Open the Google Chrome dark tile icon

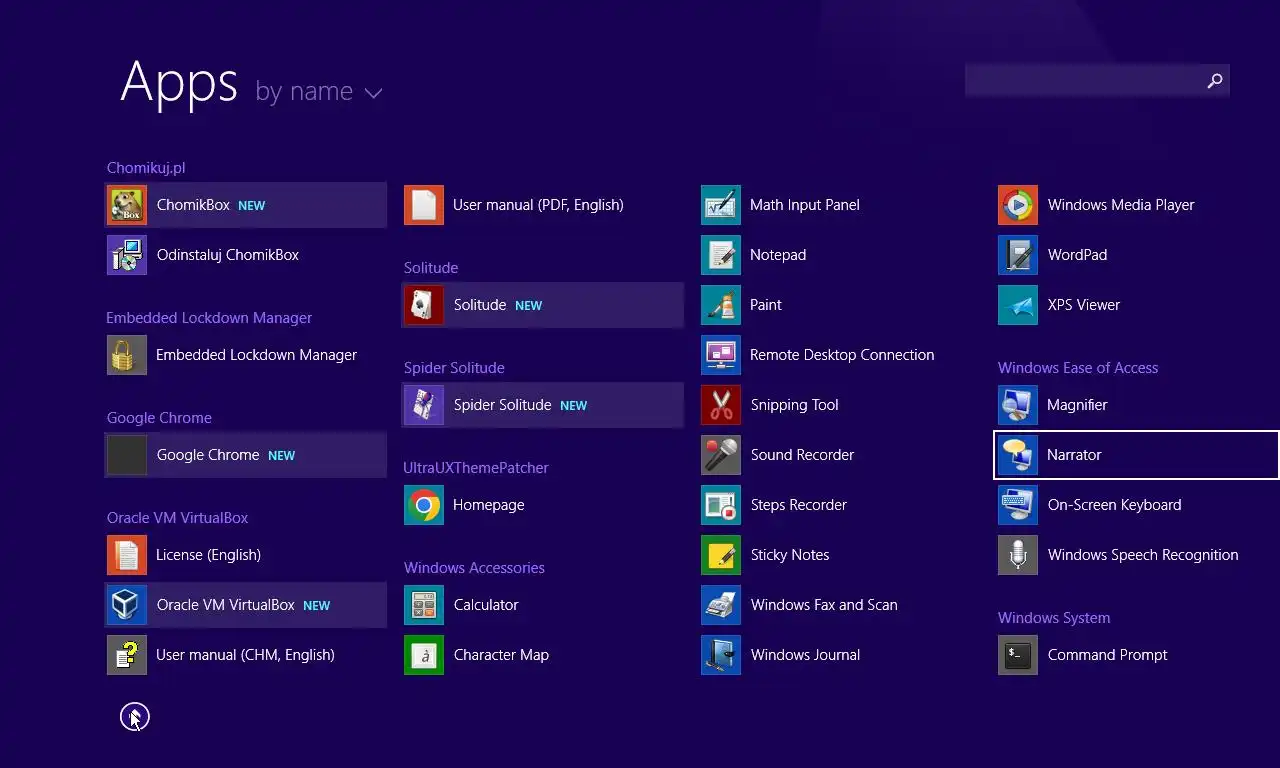(127, 455)
